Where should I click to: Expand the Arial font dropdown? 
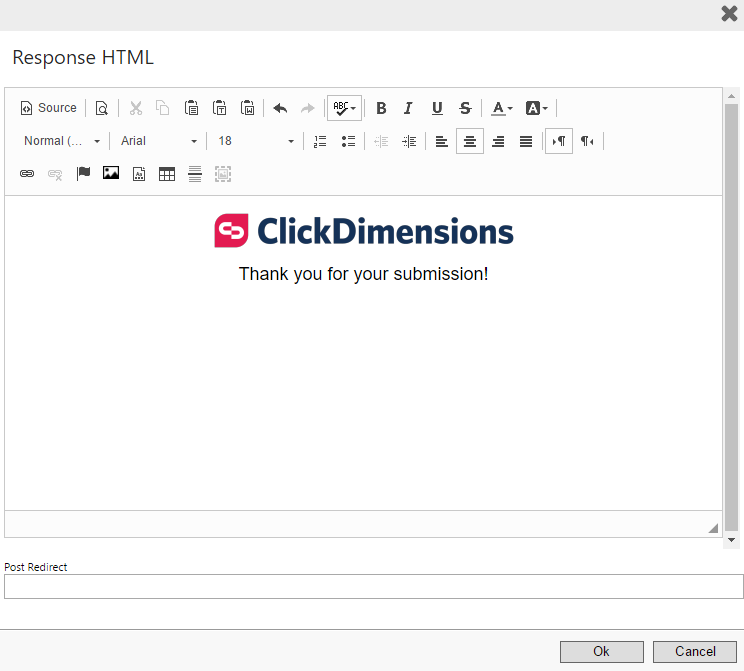(x=158, y=141)
